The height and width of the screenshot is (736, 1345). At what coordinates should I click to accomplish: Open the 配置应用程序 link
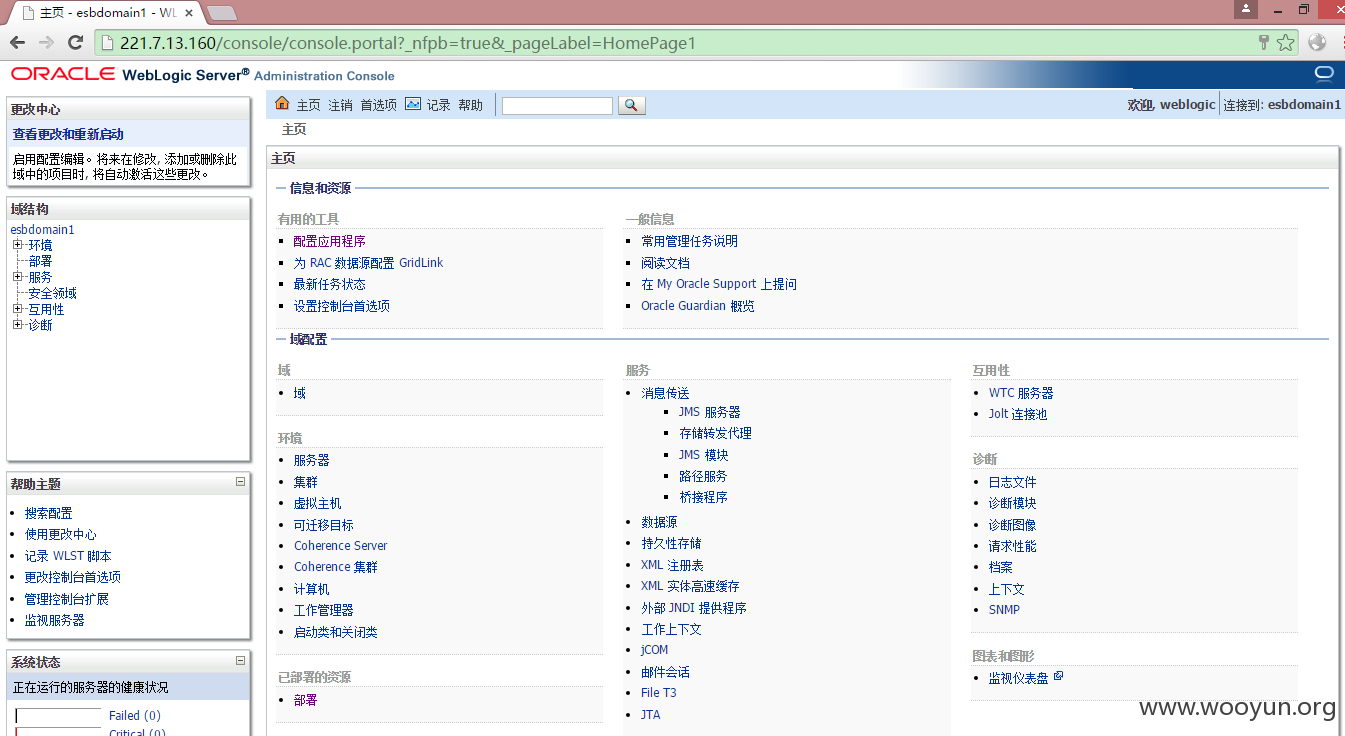(x=329, y=241)
